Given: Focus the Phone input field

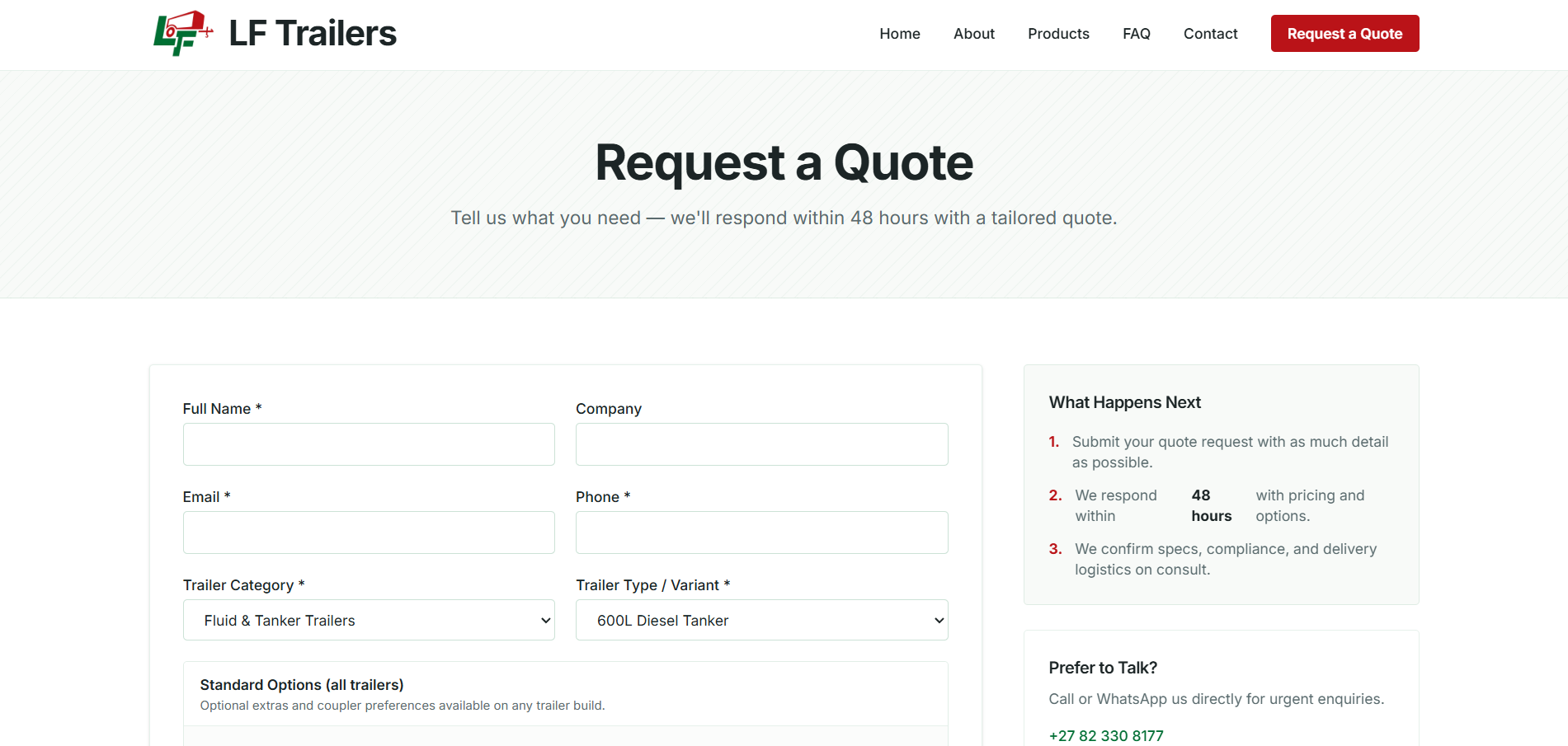Looking at the screenshot, I should 761,533.
